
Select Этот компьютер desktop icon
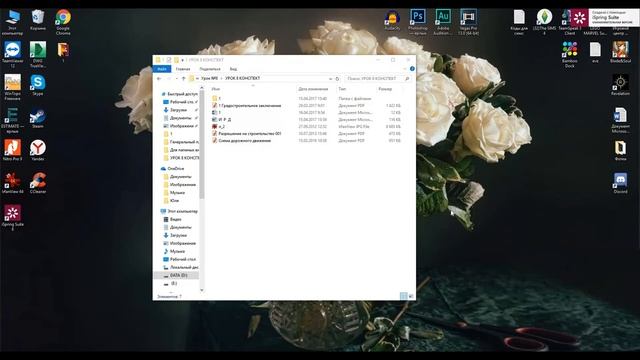pos(13,22)
